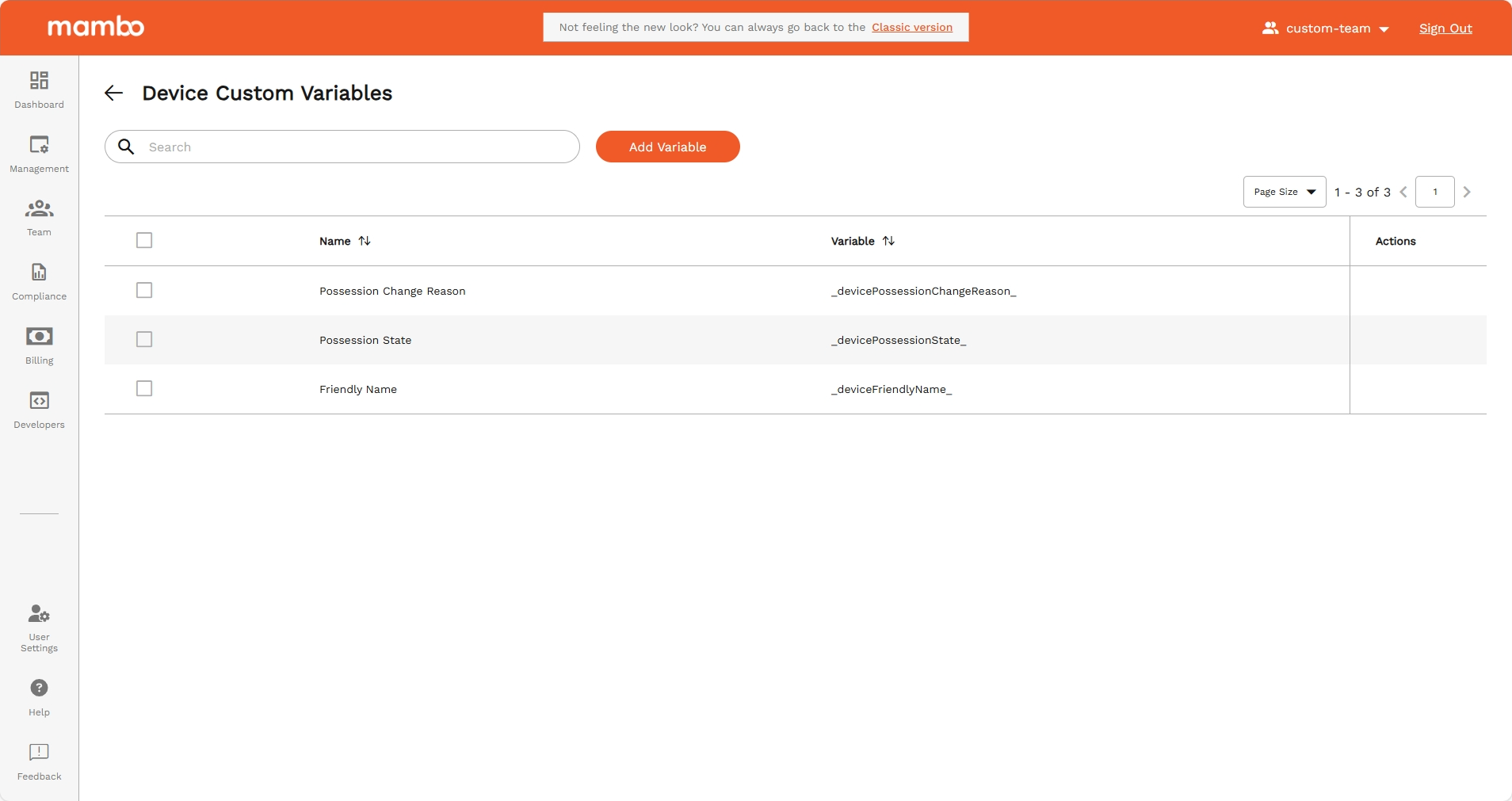Open the Classic version link
Image resolution: width=1512 pixels, height=801 pixels.
click(912, 26)
